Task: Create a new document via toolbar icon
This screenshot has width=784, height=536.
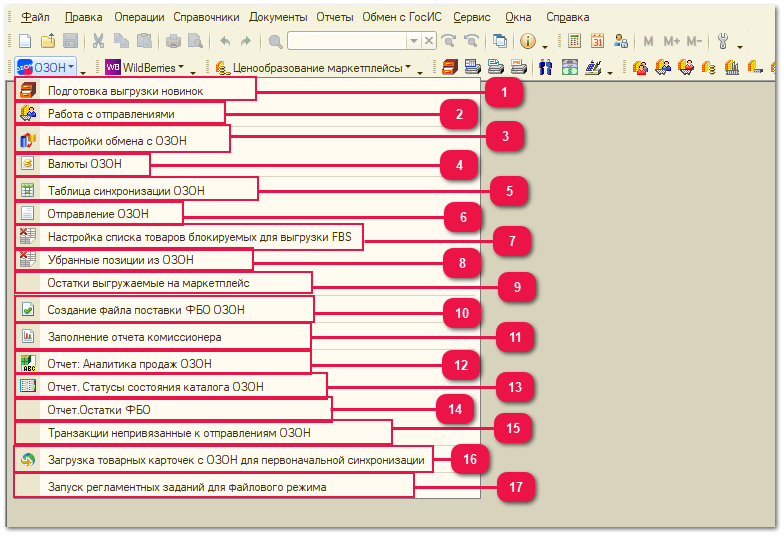Action: point(24,42)
